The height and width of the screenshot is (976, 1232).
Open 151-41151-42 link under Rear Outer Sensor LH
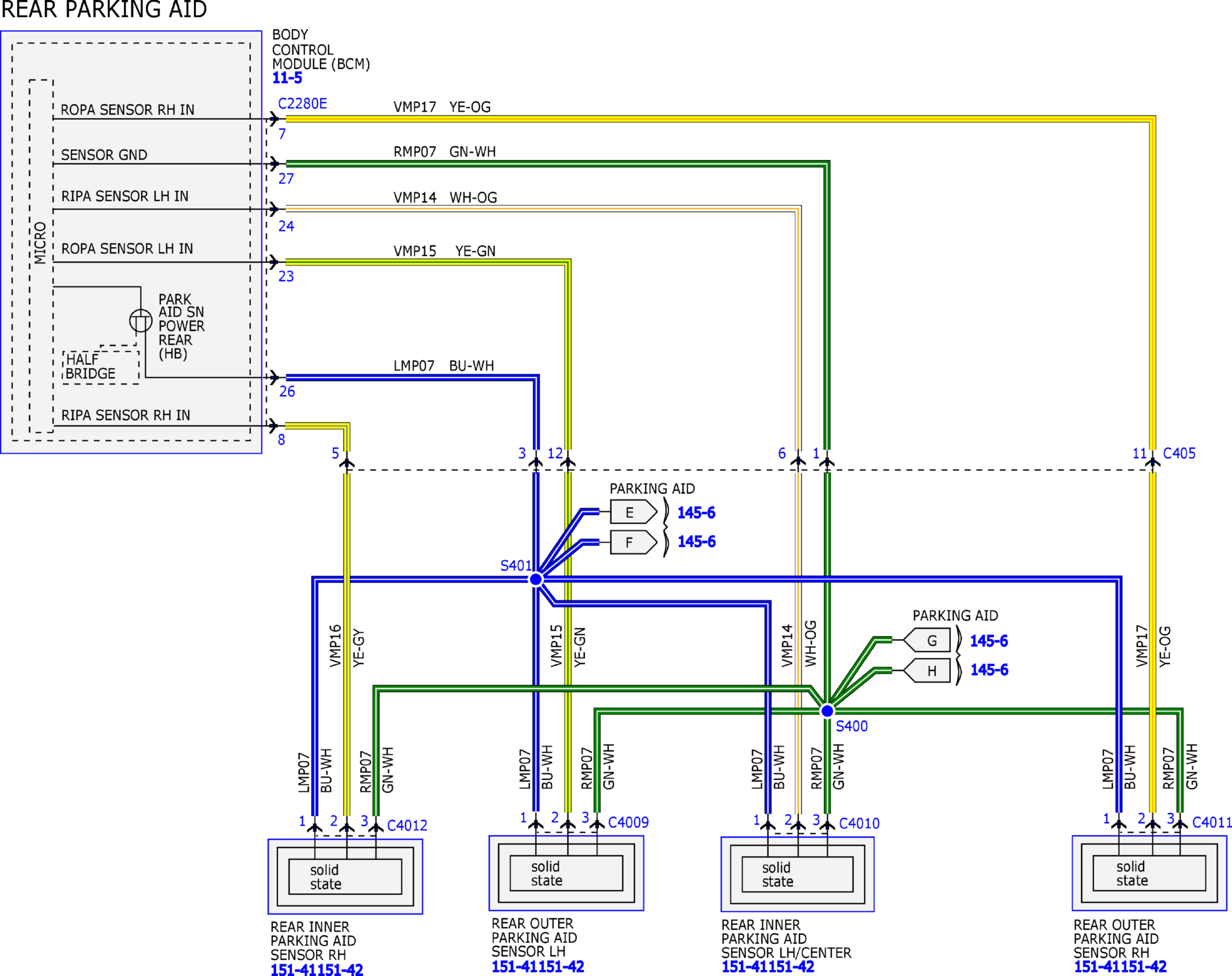(x=538, y=966)
